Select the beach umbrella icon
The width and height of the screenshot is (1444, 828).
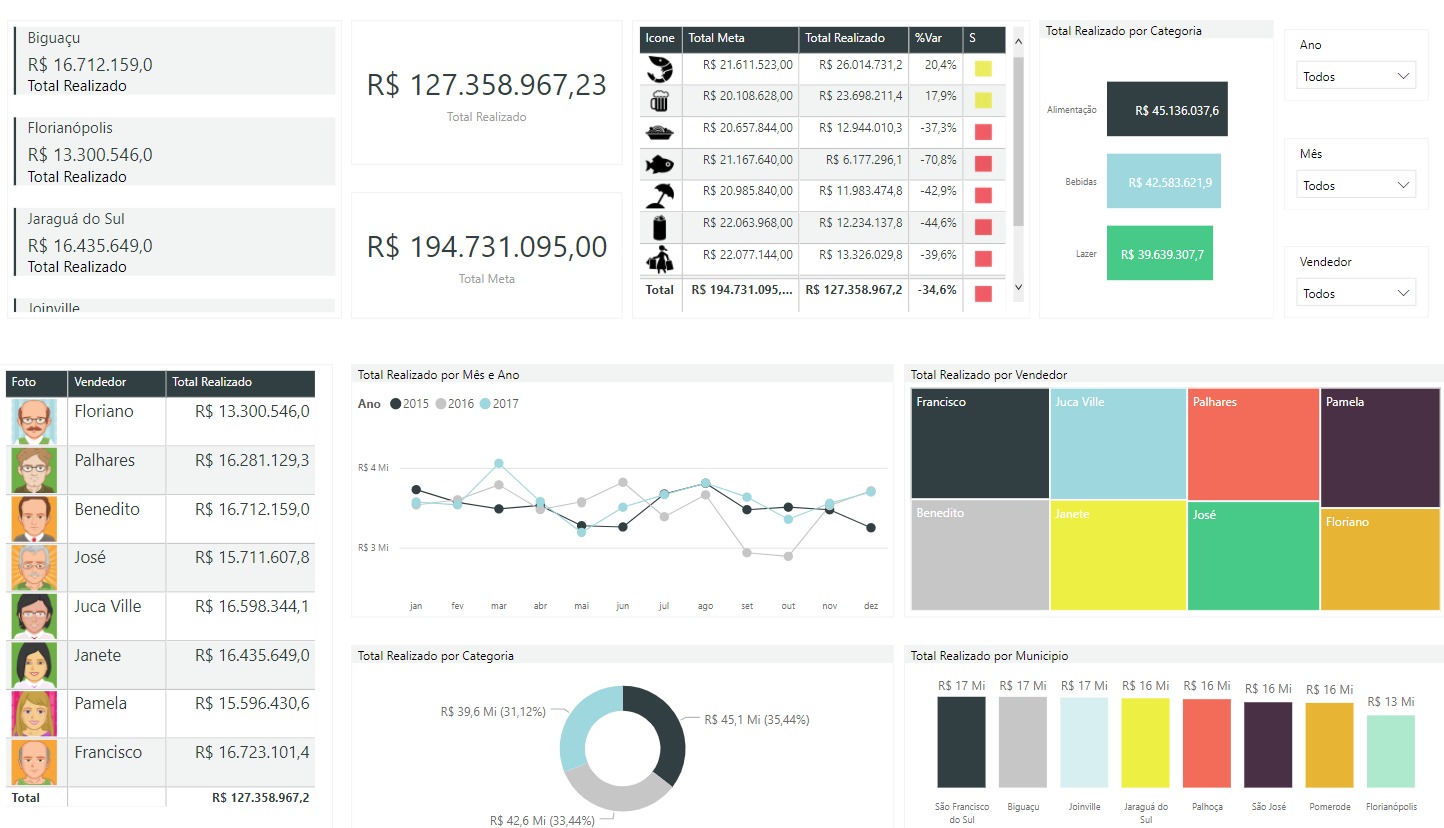tap(660, 195)
